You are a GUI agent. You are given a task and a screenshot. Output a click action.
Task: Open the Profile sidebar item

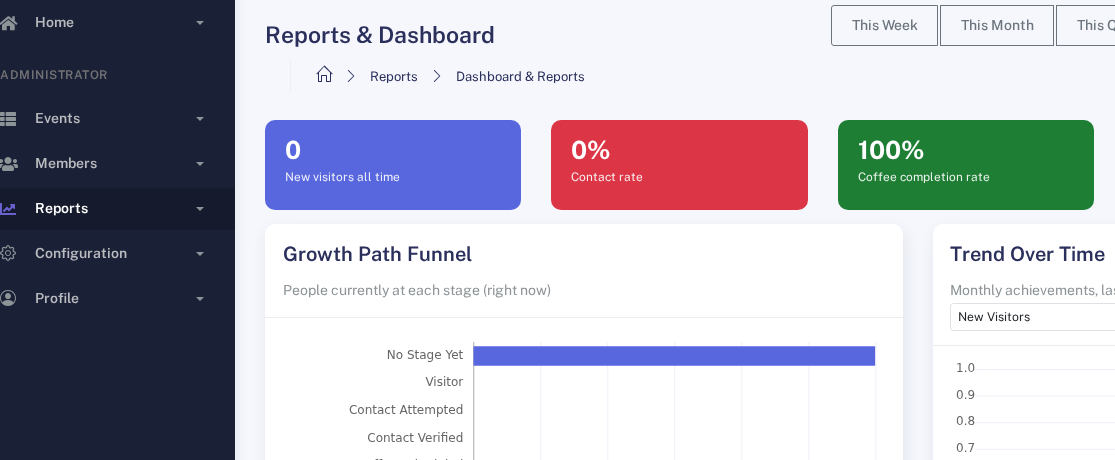click(x=117, y=298)
